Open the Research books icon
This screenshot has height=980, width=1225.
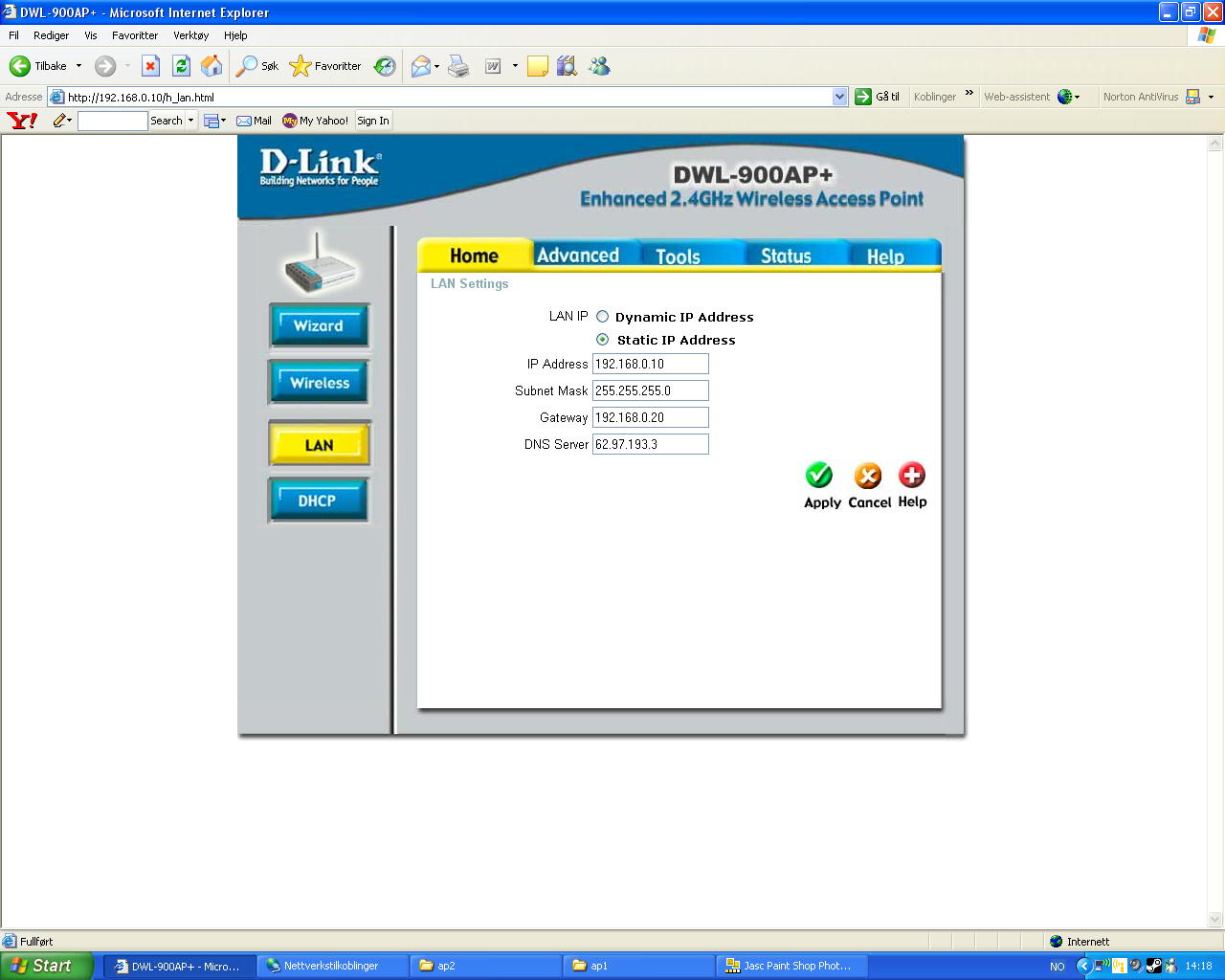tap(568, 66)
